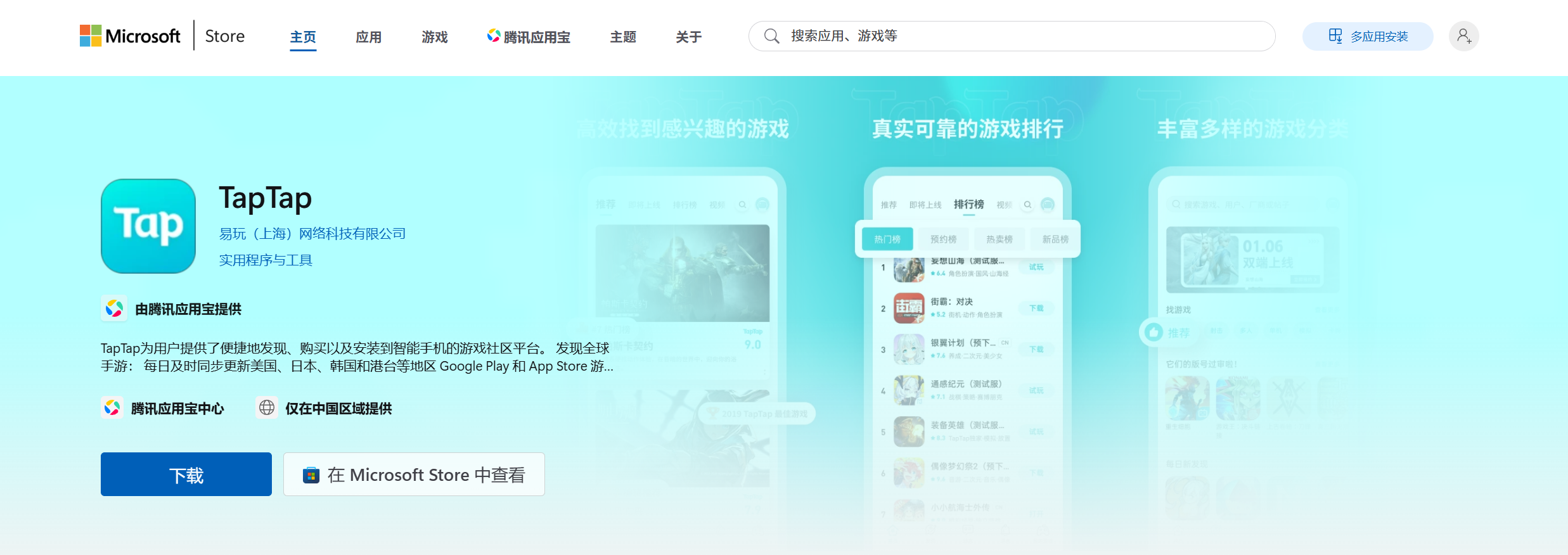This screenshot has width=1568, height=555.
Task: Click the Microsoft logo in header
Action: [x=130, y=36]
